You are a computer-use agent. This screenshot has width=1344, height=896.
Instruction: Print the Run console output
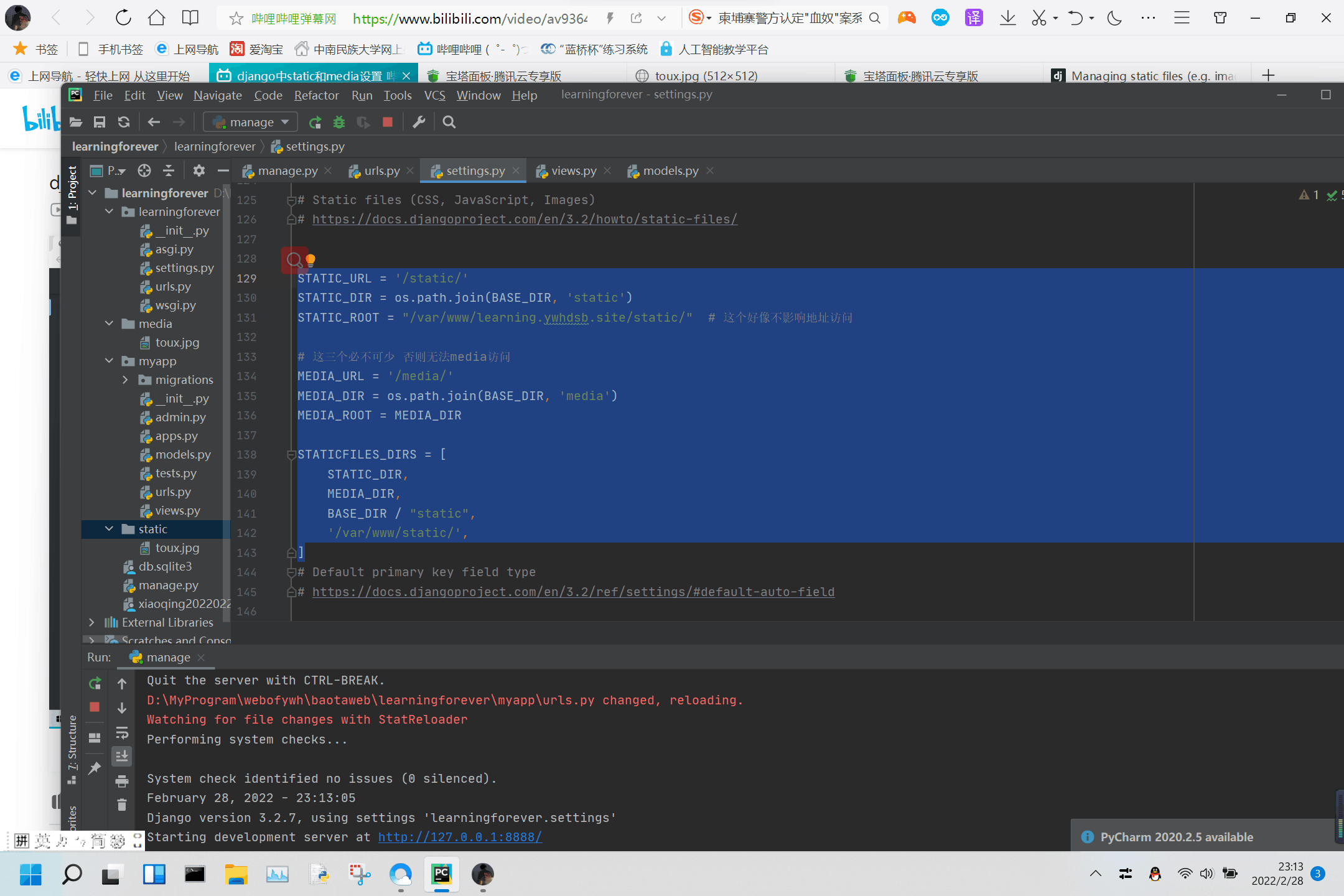pyautogui.click(x=122, y=781)
